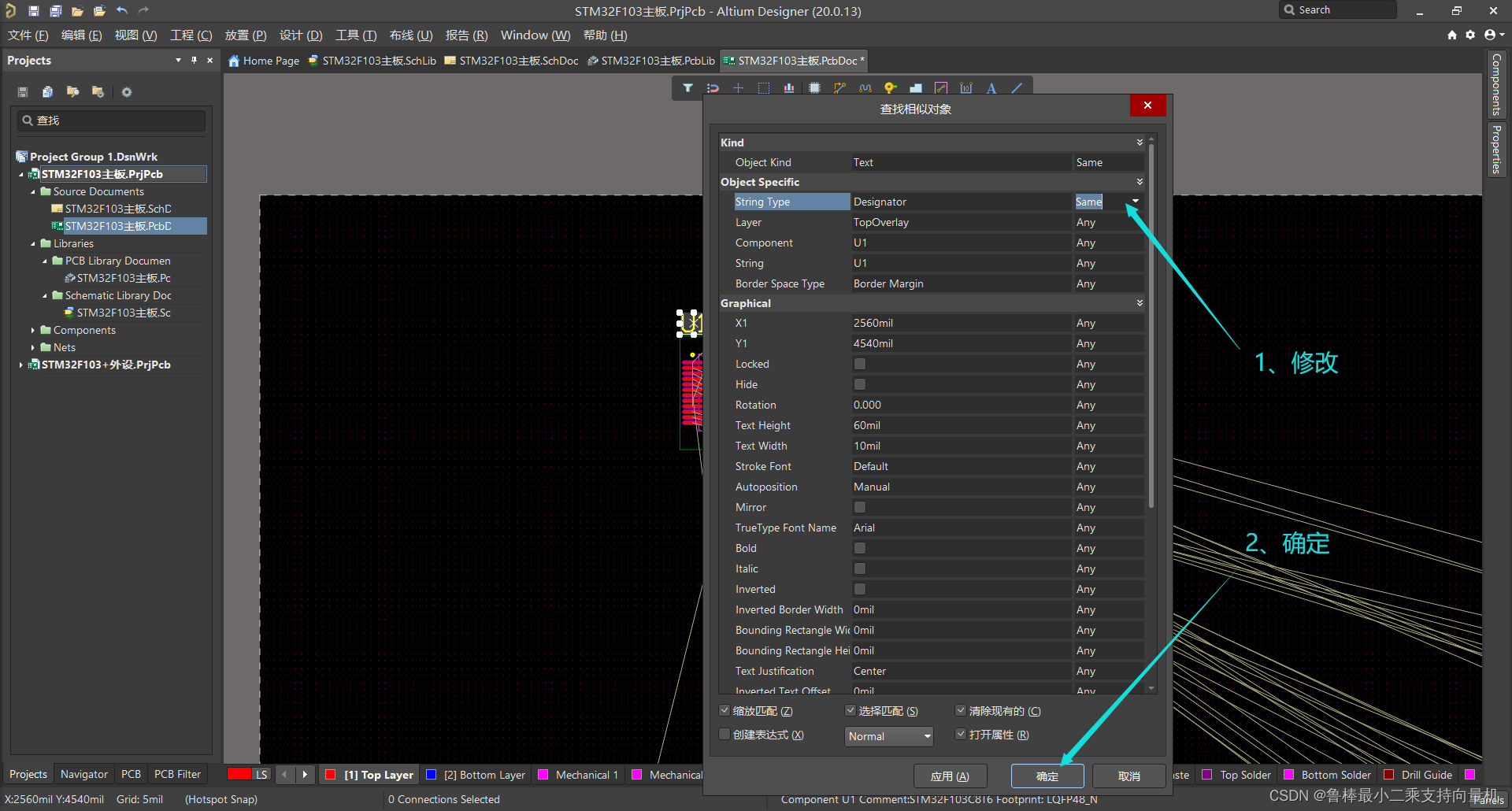Viewport: 1512px width, 811px height.
Task: Open Projects panel settings gear
Action: [x=126, y=92]
